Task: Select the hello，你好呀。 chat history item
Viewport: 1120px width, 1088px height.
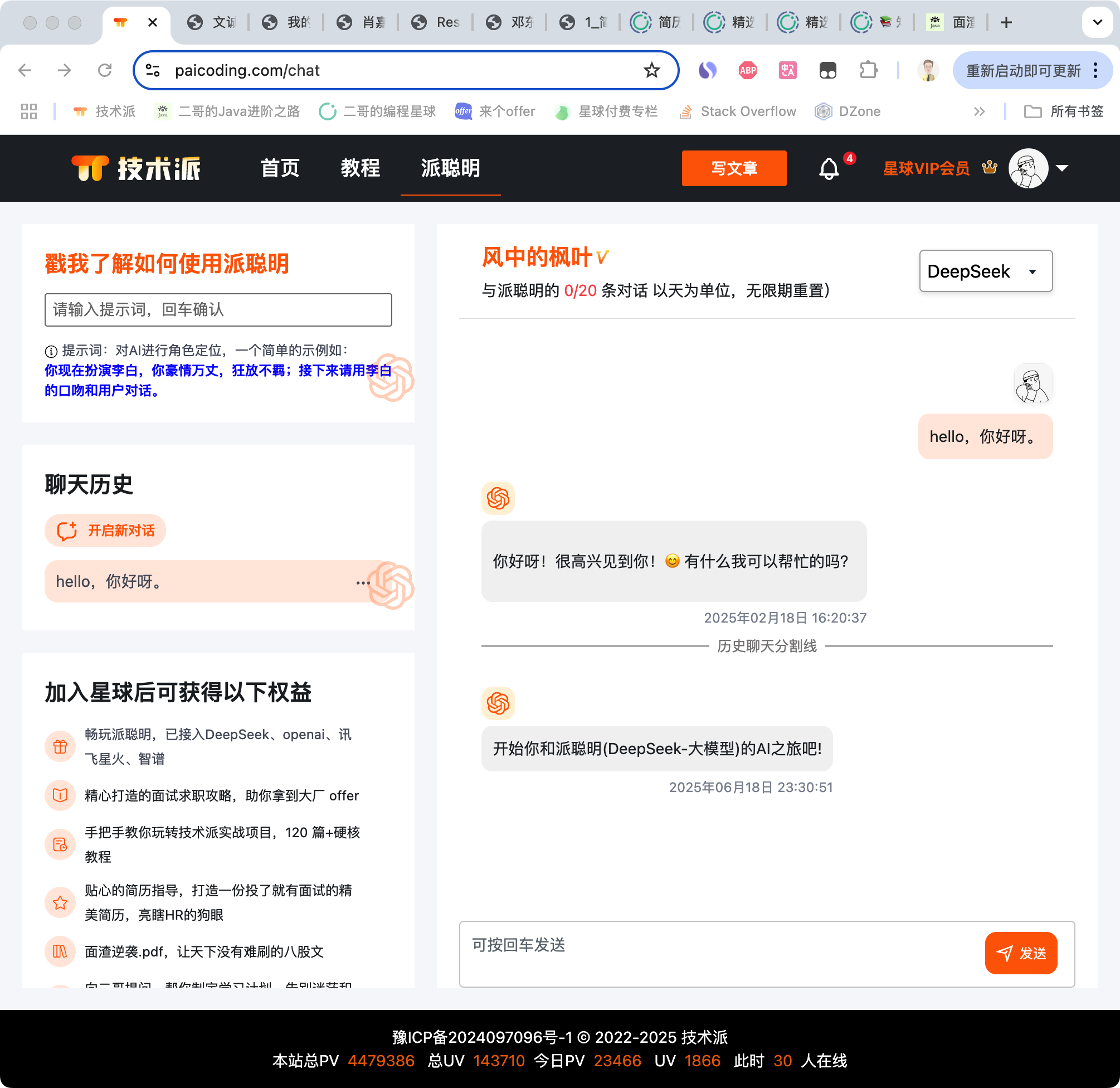Action: tap(217, 581)
